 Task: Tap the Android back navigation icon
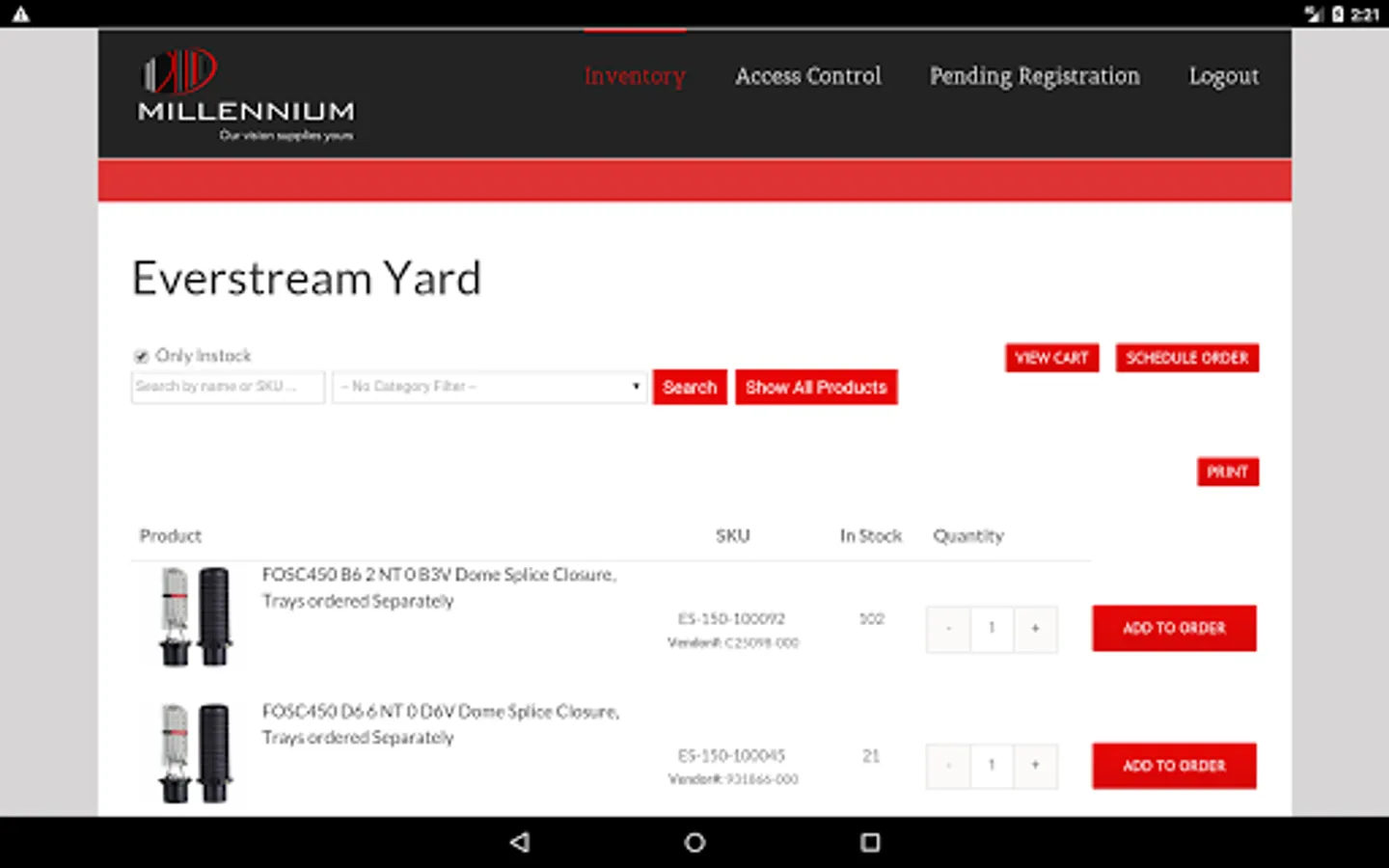point(520,842)
